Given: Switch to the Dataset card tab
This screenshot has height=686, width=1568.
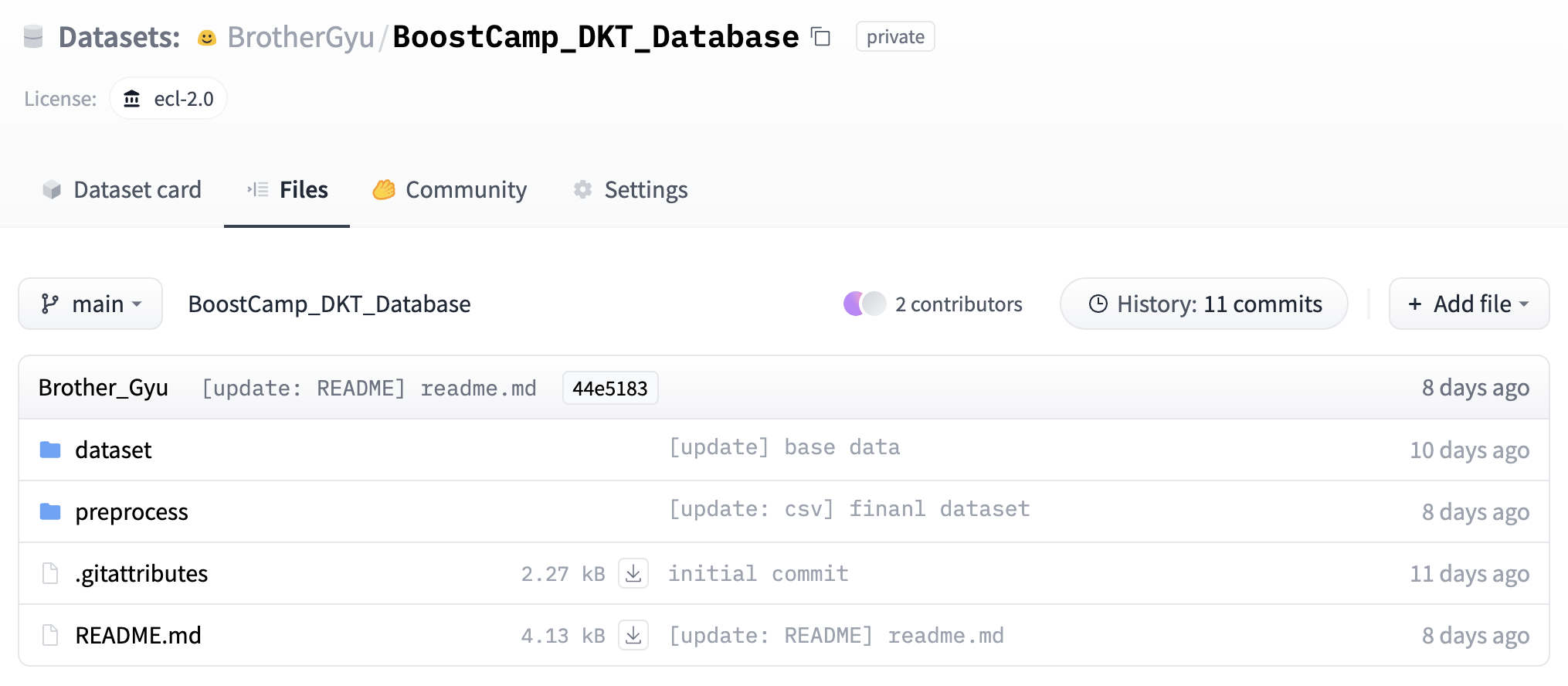Looking at the screenshot, I should (122, 189).
